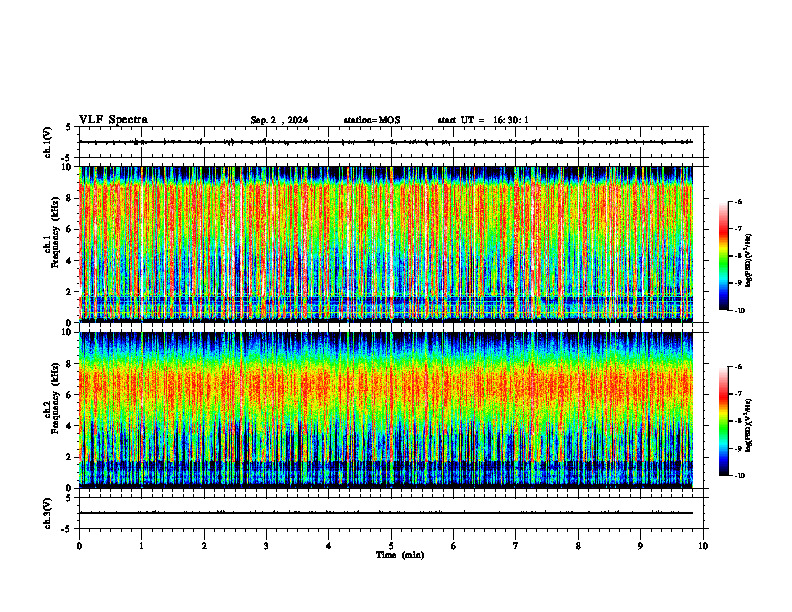The height and width of the screenshot is (612, 792).
Task: Click the '-6' label on ch.1 color scale
Action: pos(738,201)
